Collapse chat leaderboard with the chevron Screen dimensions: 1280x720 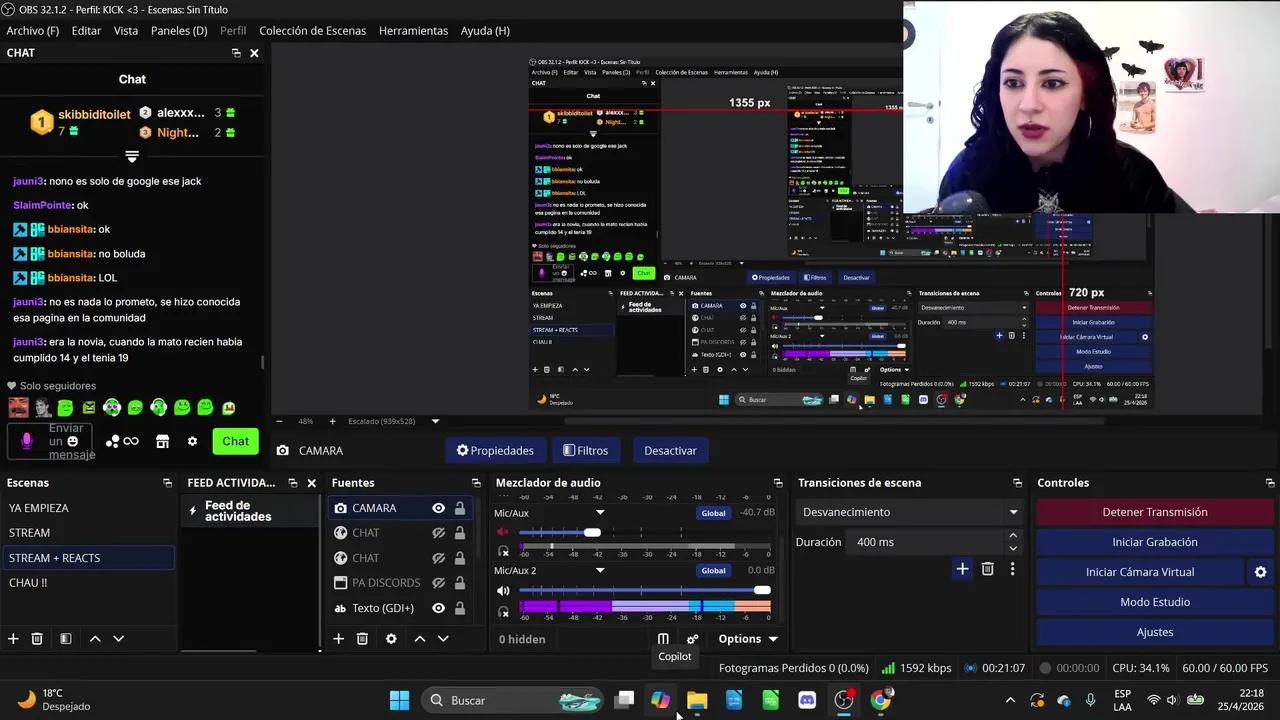(132, 157)
